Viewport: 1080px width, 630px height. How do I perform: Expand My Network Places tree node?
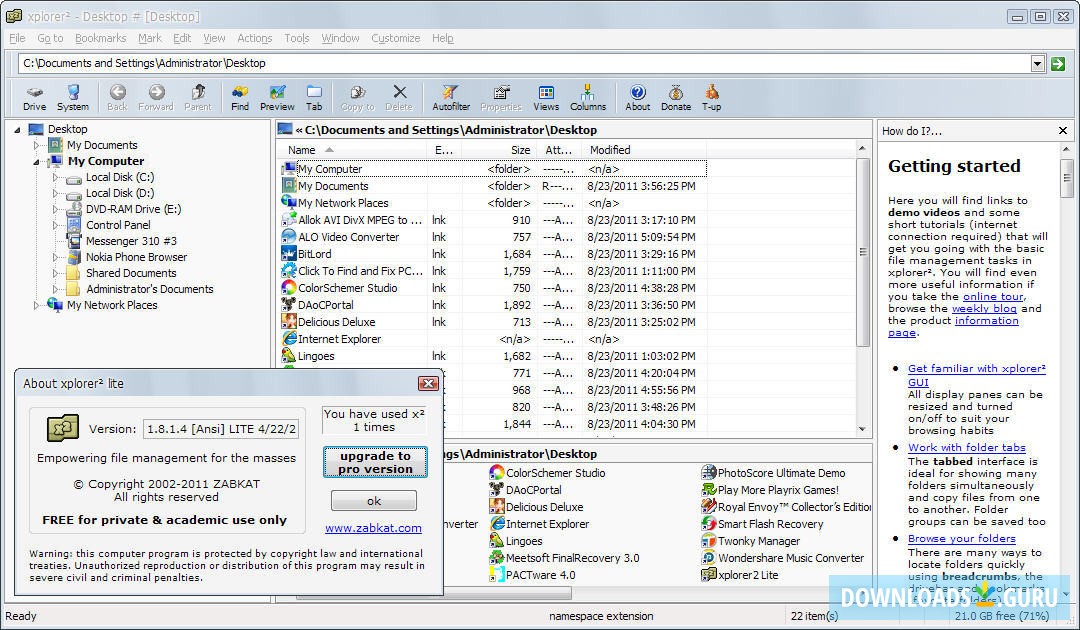point(38,305)
